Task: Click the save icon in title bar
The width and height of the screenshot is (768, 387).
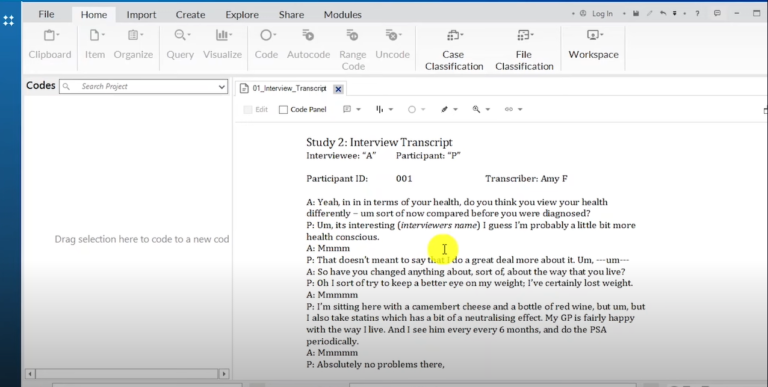Action: pyautogui.click(x=636, y=14)
